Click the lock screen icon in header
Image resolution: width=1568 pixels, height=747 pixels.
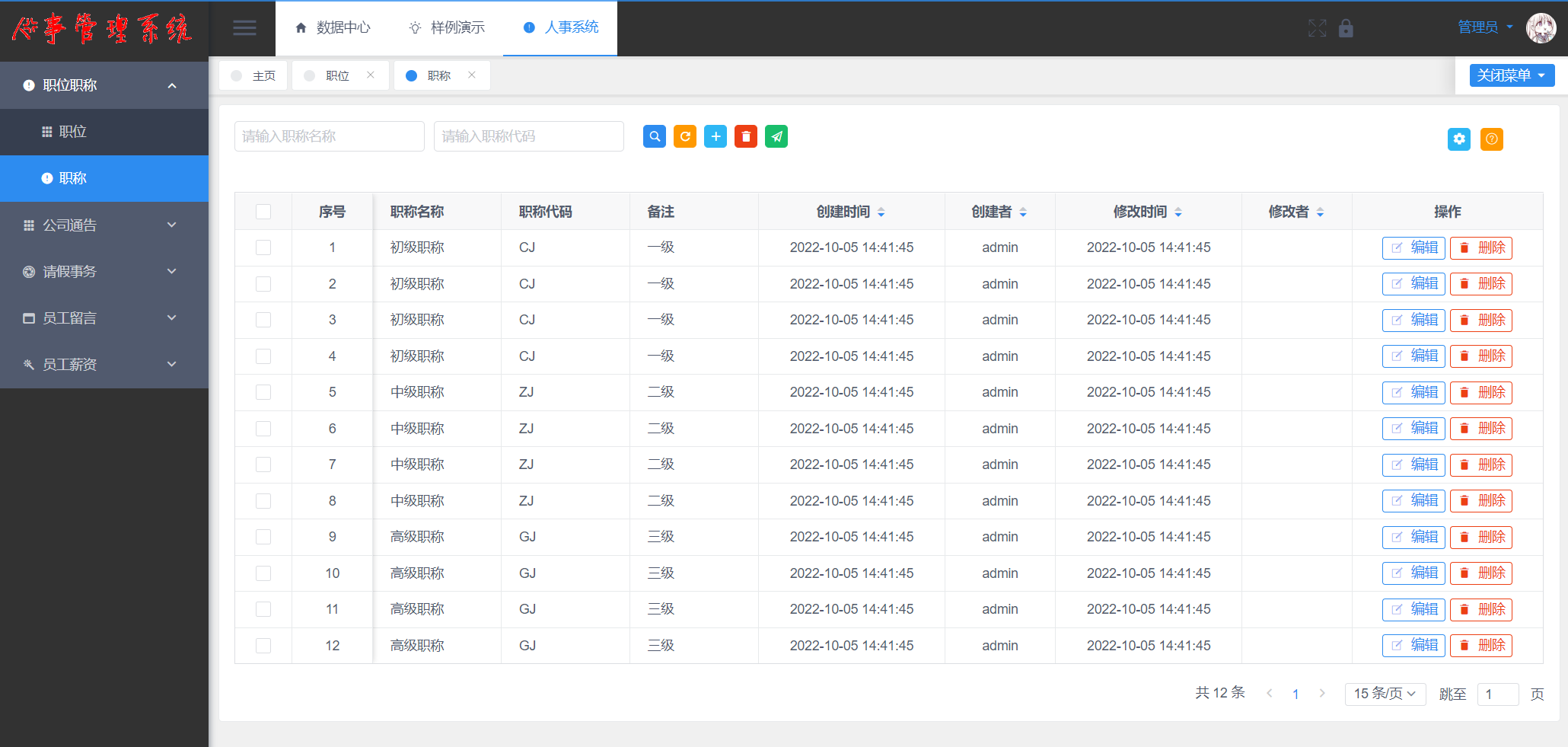coord(1346,28)
